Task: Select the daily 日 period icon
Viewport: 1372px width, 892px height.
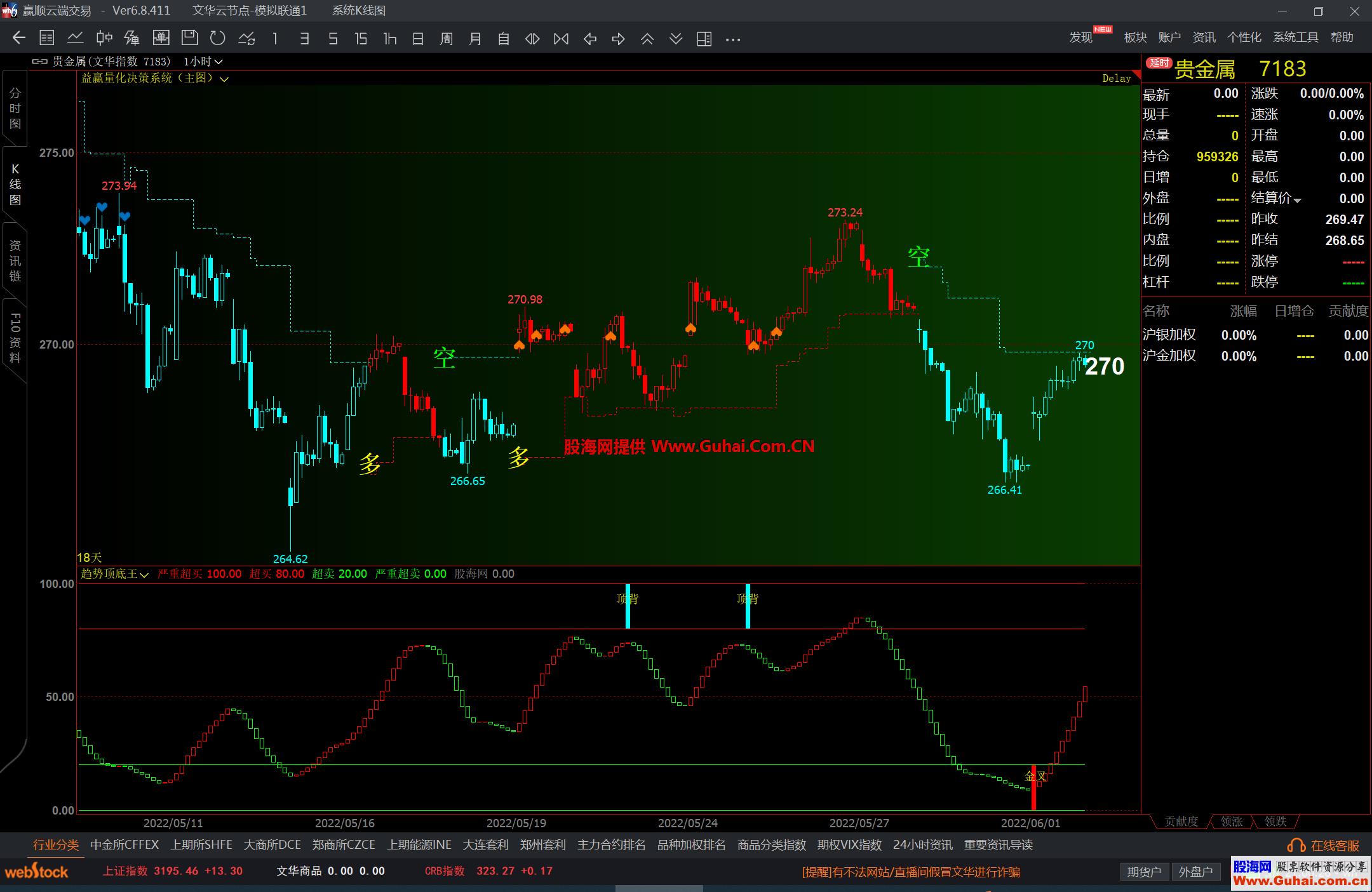Action: pyautogui.click(x=418, y=39)
